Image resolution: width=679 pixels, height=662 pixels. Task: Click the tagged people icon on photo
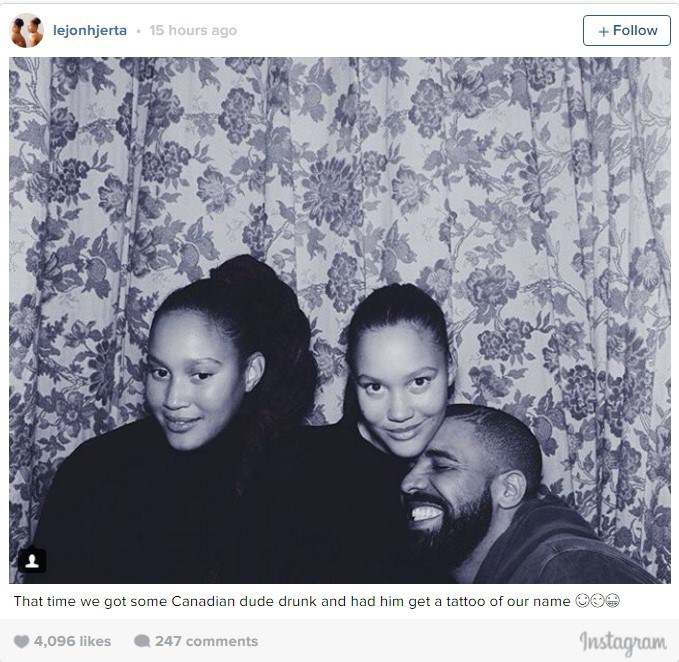pos(32,561)
